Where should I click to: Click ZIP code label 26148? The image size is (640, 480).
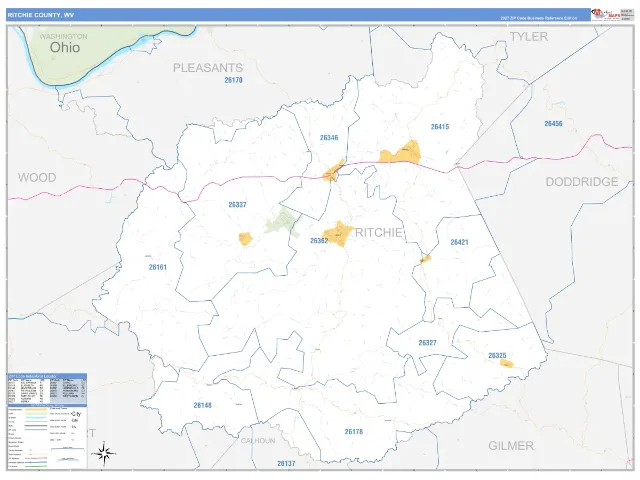[202, 405]
